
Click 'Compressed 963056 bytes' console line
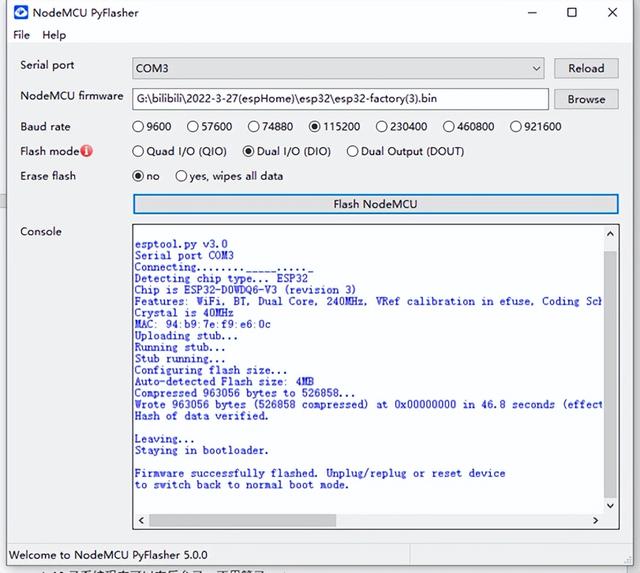[245, 393]
